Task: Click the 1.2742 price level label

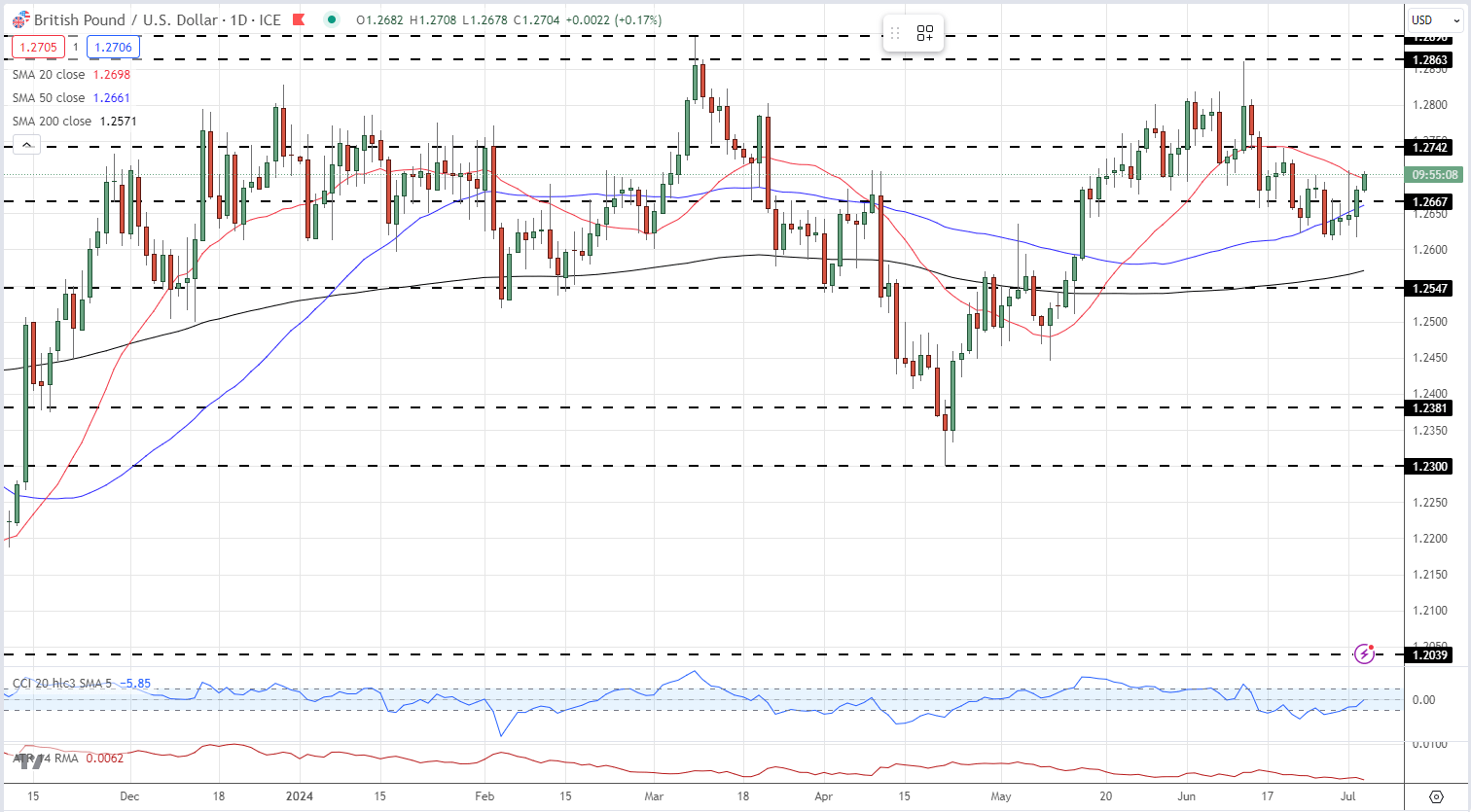Action: tap(1429, 148)
